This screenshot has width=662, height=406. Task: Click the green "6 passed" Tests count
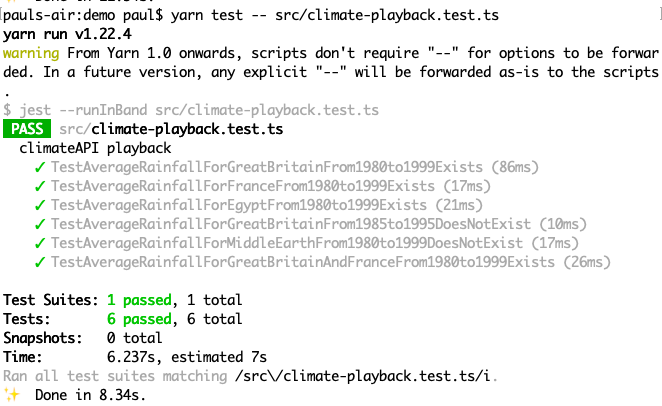click(142, 319)
